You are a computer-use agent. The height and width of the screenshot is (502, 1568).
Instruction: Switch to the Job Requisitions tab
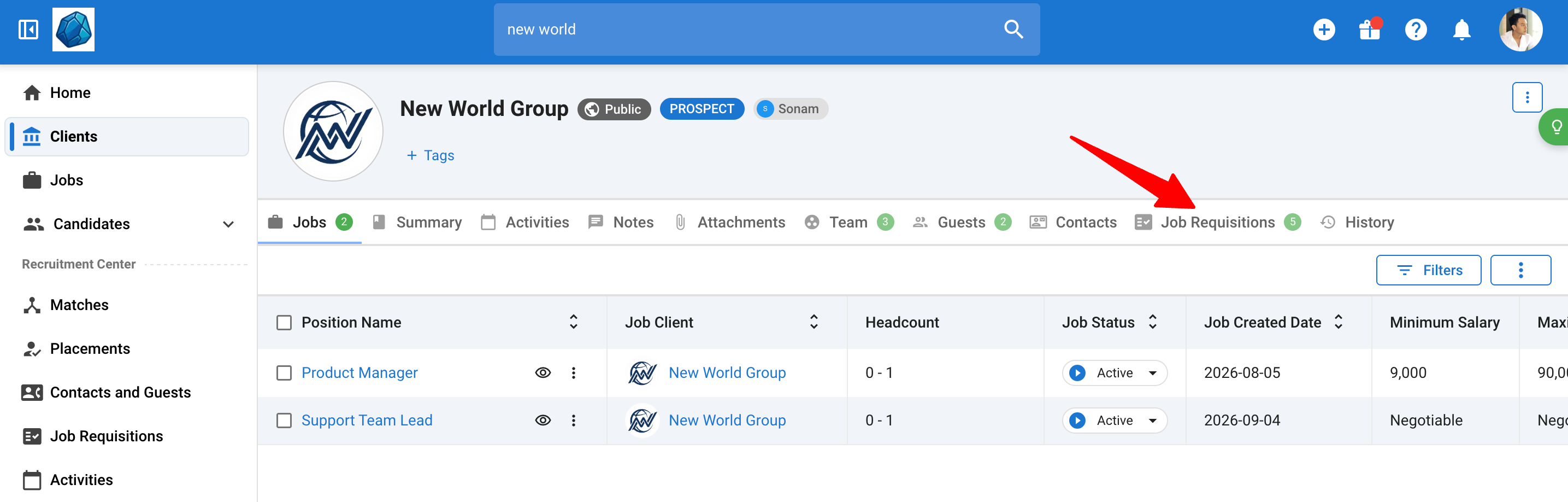tap(1217, 223)
